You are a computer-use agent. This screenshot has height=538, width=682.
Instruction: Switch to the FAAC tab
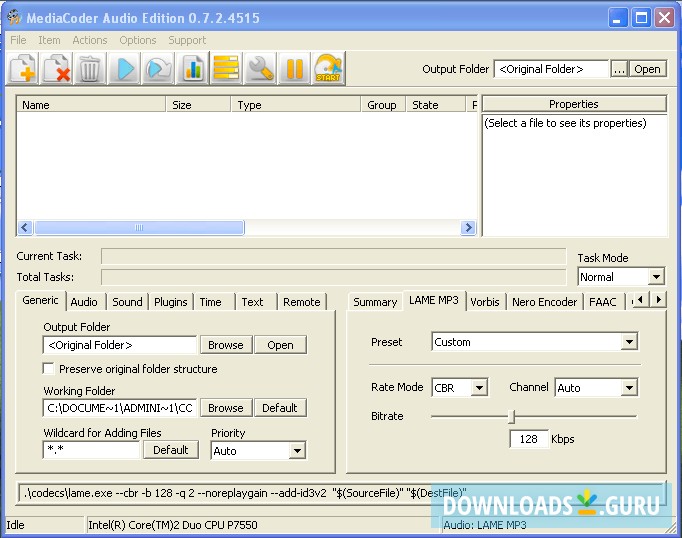click(x=603, y=302)
